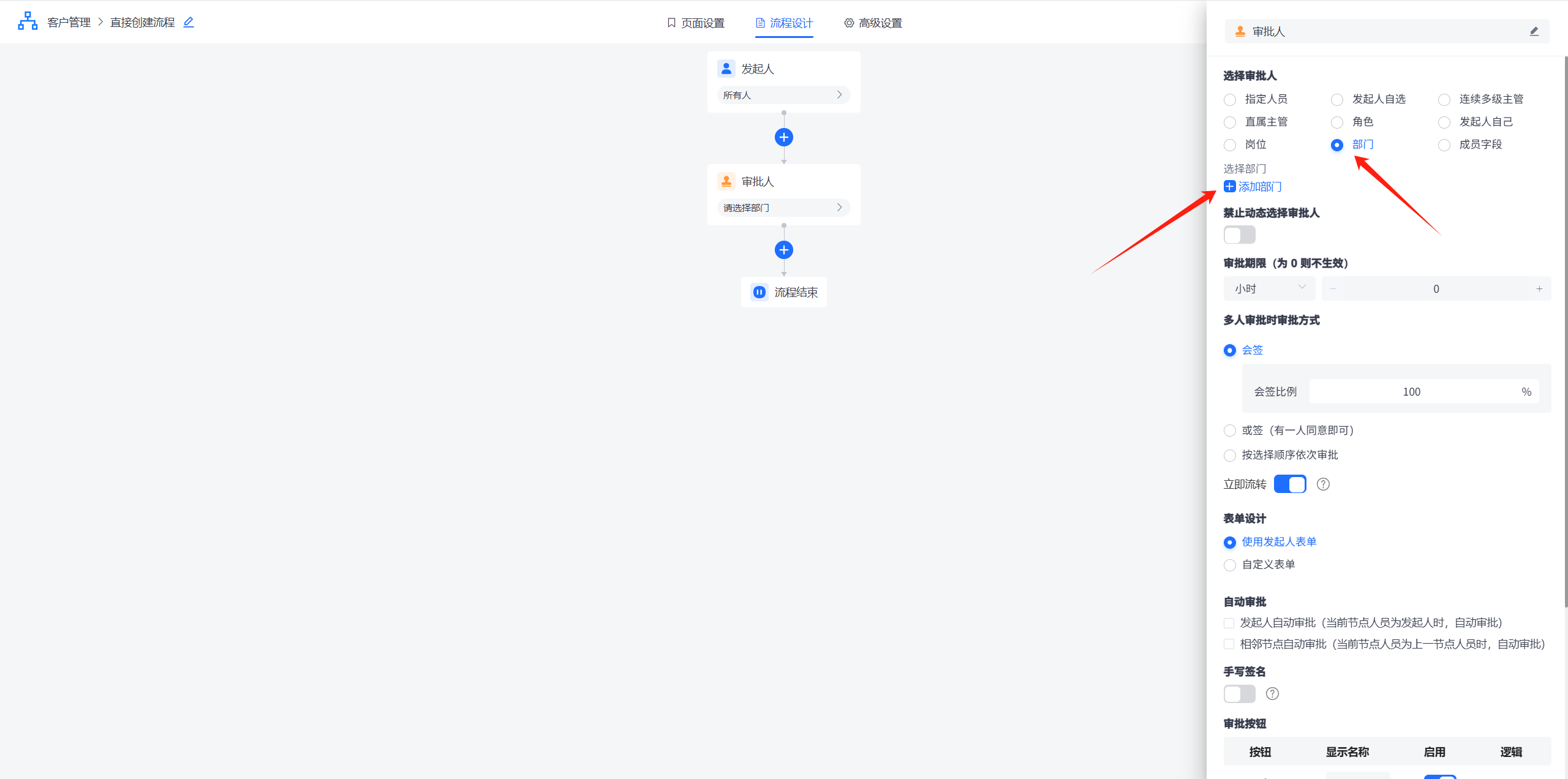Click the 客户管理 breadcrumb link

(69, 23)
